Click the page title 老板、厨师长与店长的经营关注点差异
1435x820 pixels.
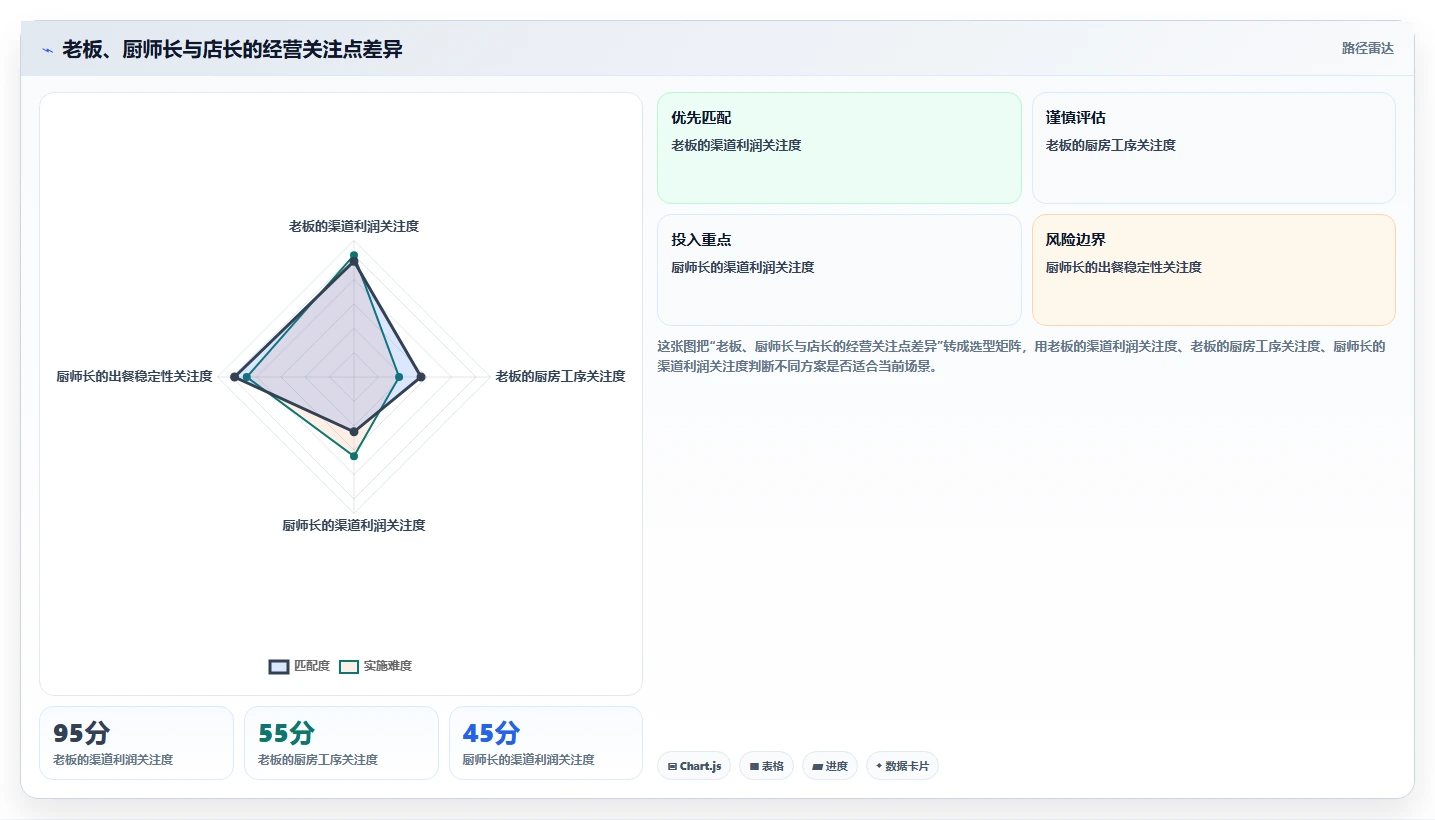(x=232, y=49)
